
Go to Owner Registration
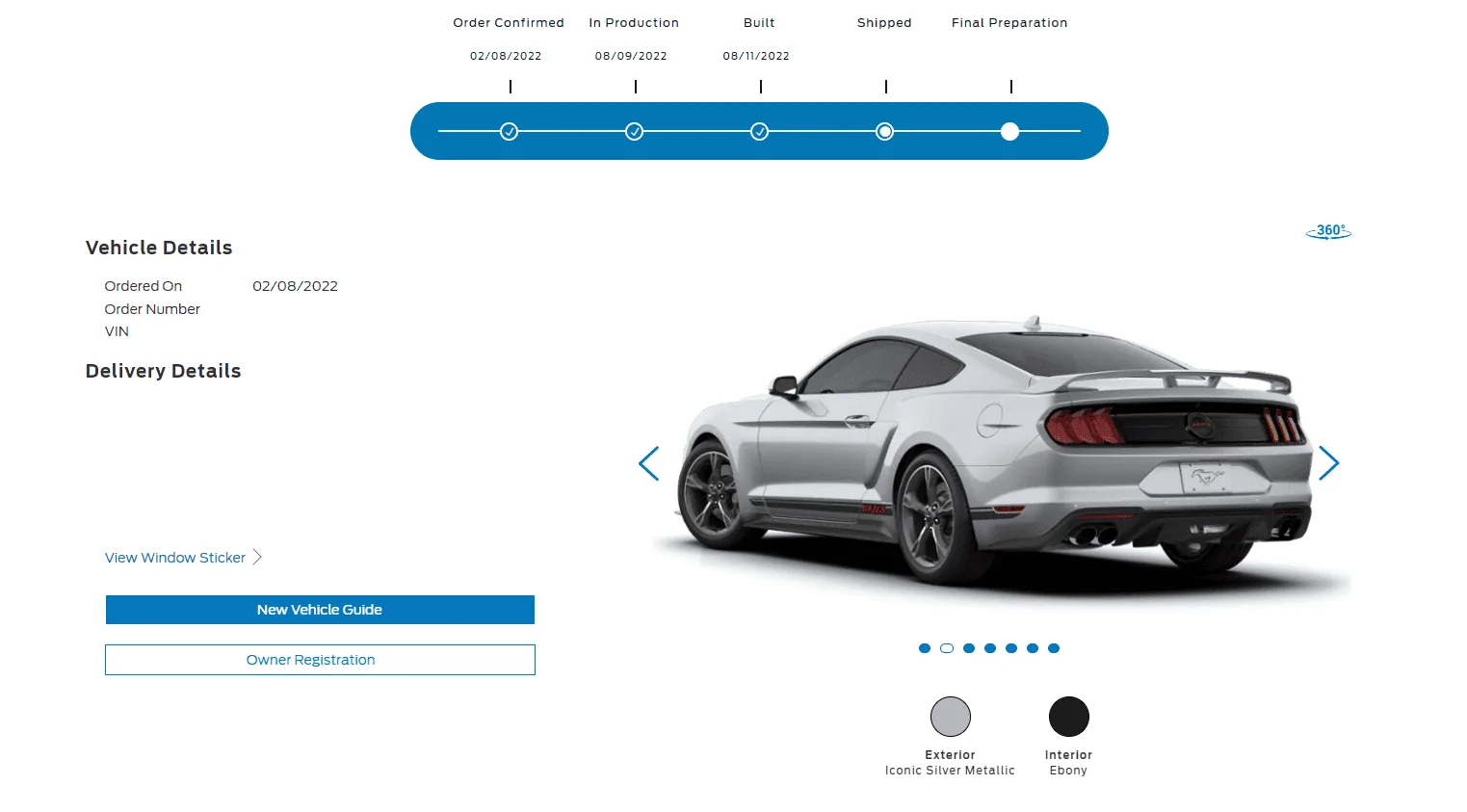tap(320, 660)
